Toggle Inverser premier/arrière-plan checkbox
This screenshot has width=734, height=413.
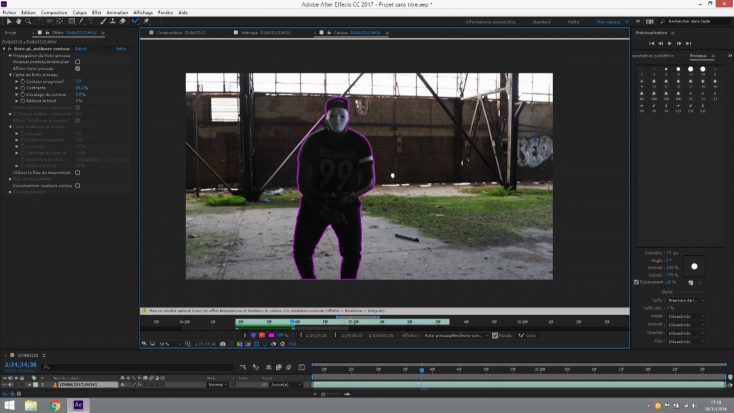78,62
